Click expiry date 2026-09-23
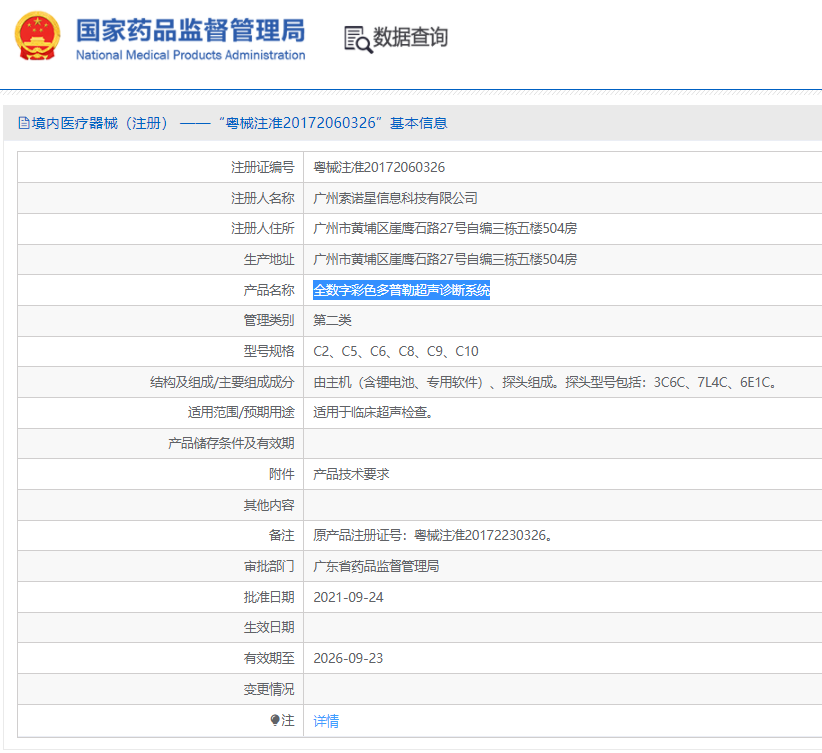822x753 pixels. point(348,658)
